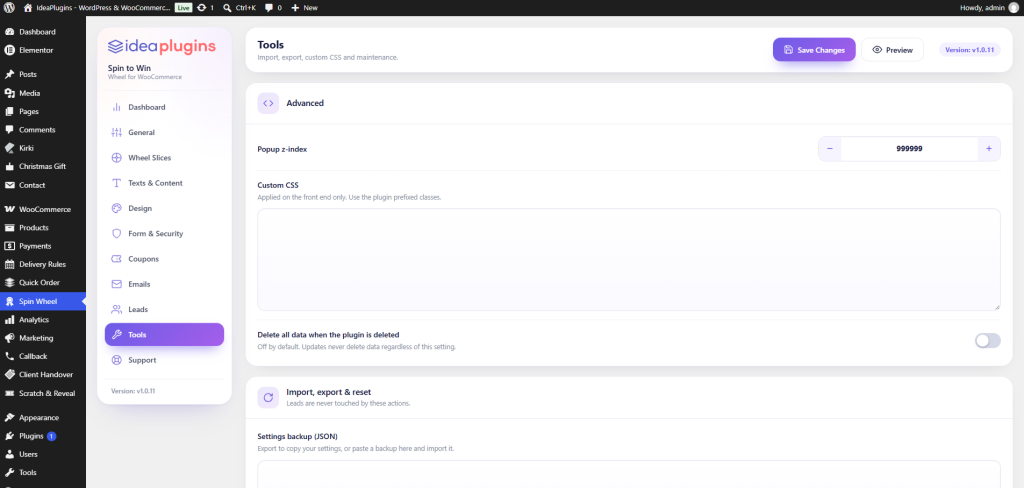Open Contact menu item
This screenshot has width=1024, height=488.
coord(42,185)
